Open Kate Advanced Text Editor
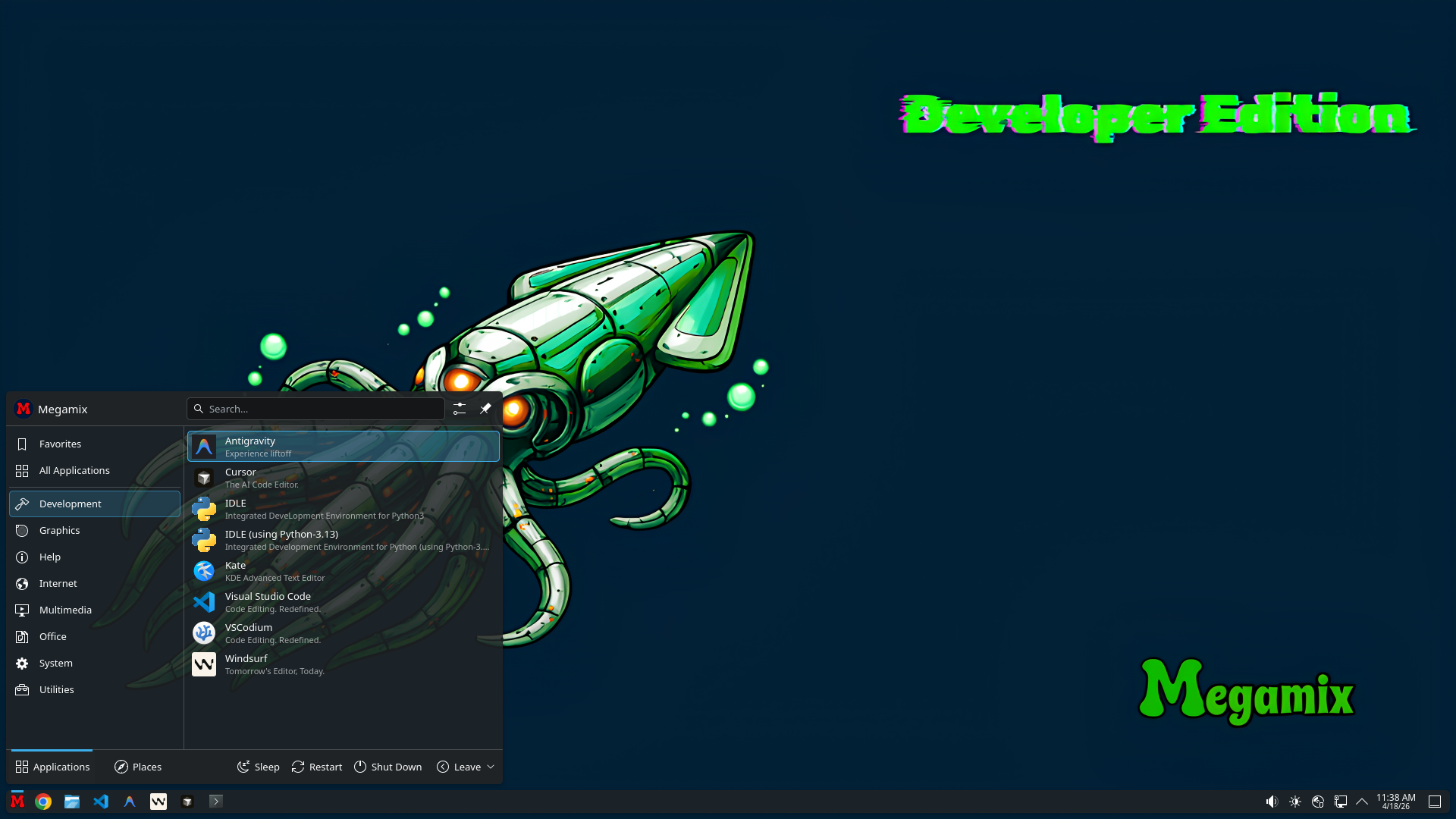 click(x=343, y=570)
